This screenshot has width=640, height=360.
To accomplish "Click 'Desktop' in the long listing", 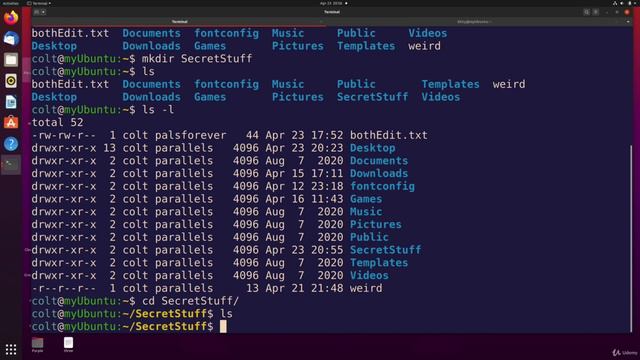I will (x=373, y=148).
